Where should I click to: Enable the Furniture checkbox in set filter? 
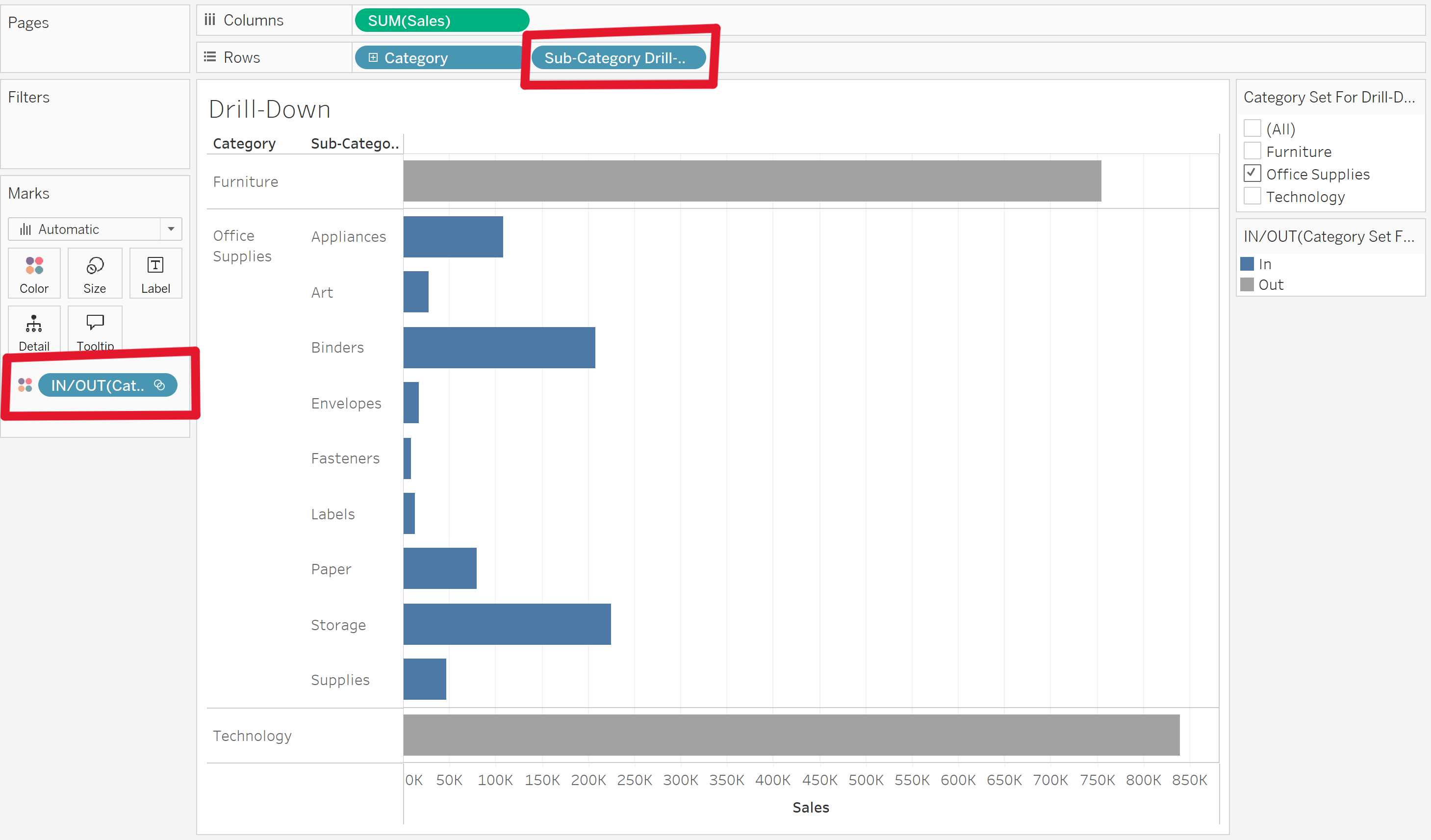[1252, 151]
